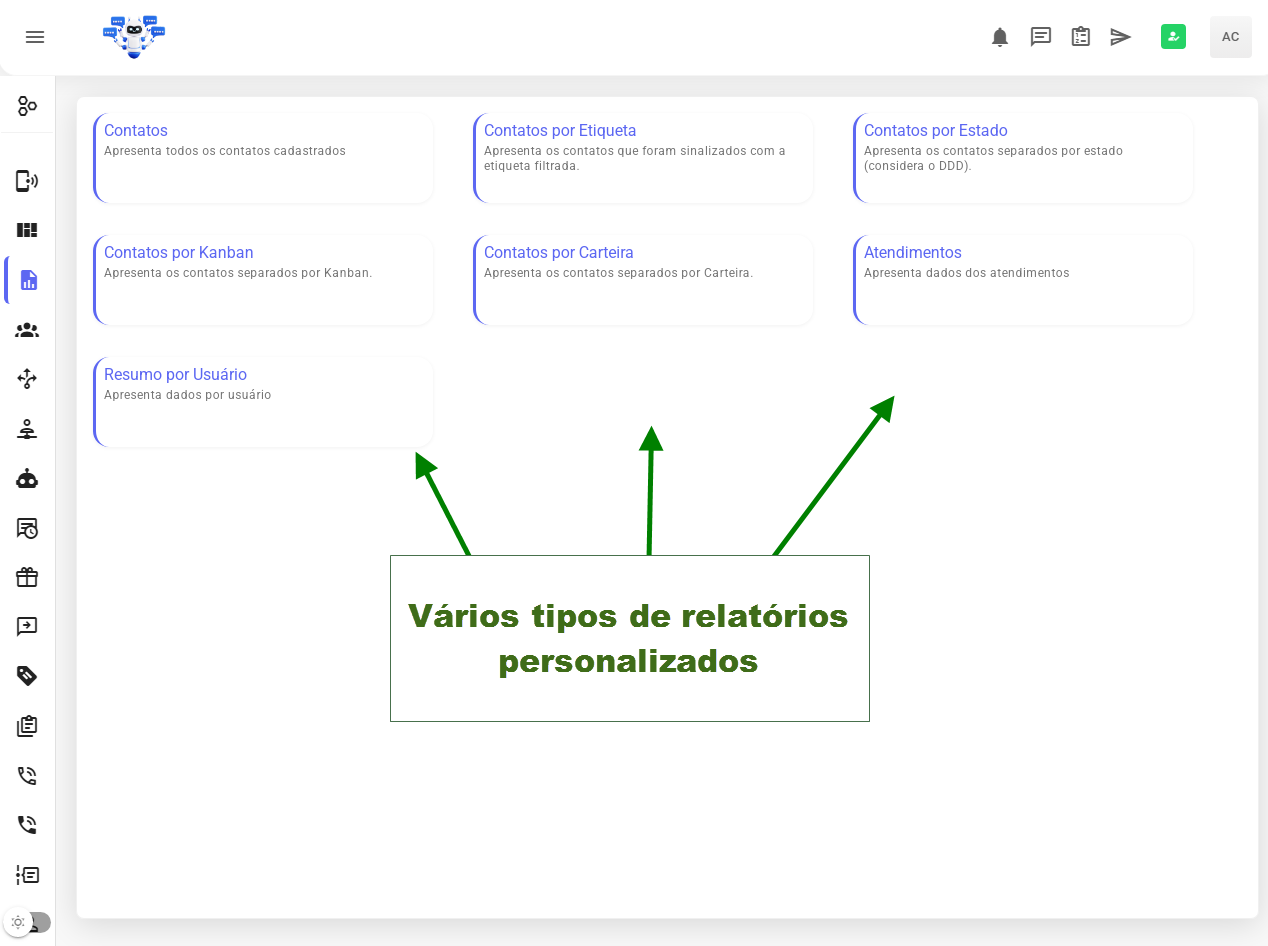Toggle the light/dark theme switch
Image resolution: width=1268 pixels, height=946 pixels.
[27, 922]
